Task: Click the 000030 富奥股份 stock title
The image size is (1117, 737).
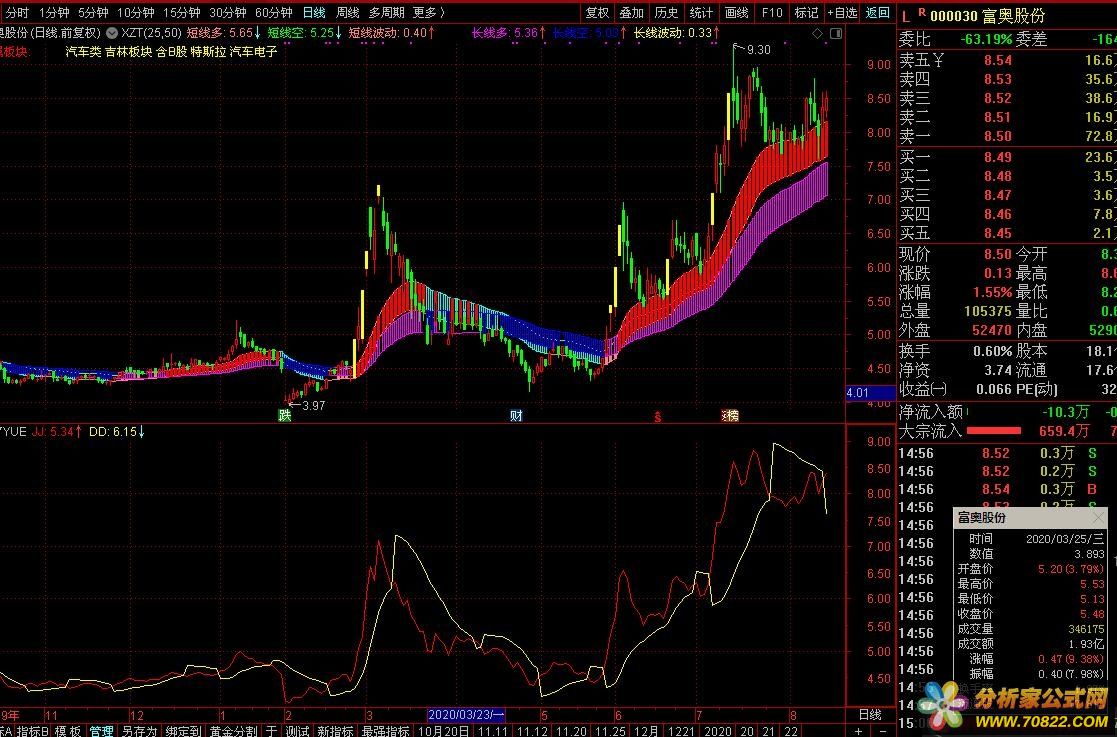Action: [x=987, y=16]
